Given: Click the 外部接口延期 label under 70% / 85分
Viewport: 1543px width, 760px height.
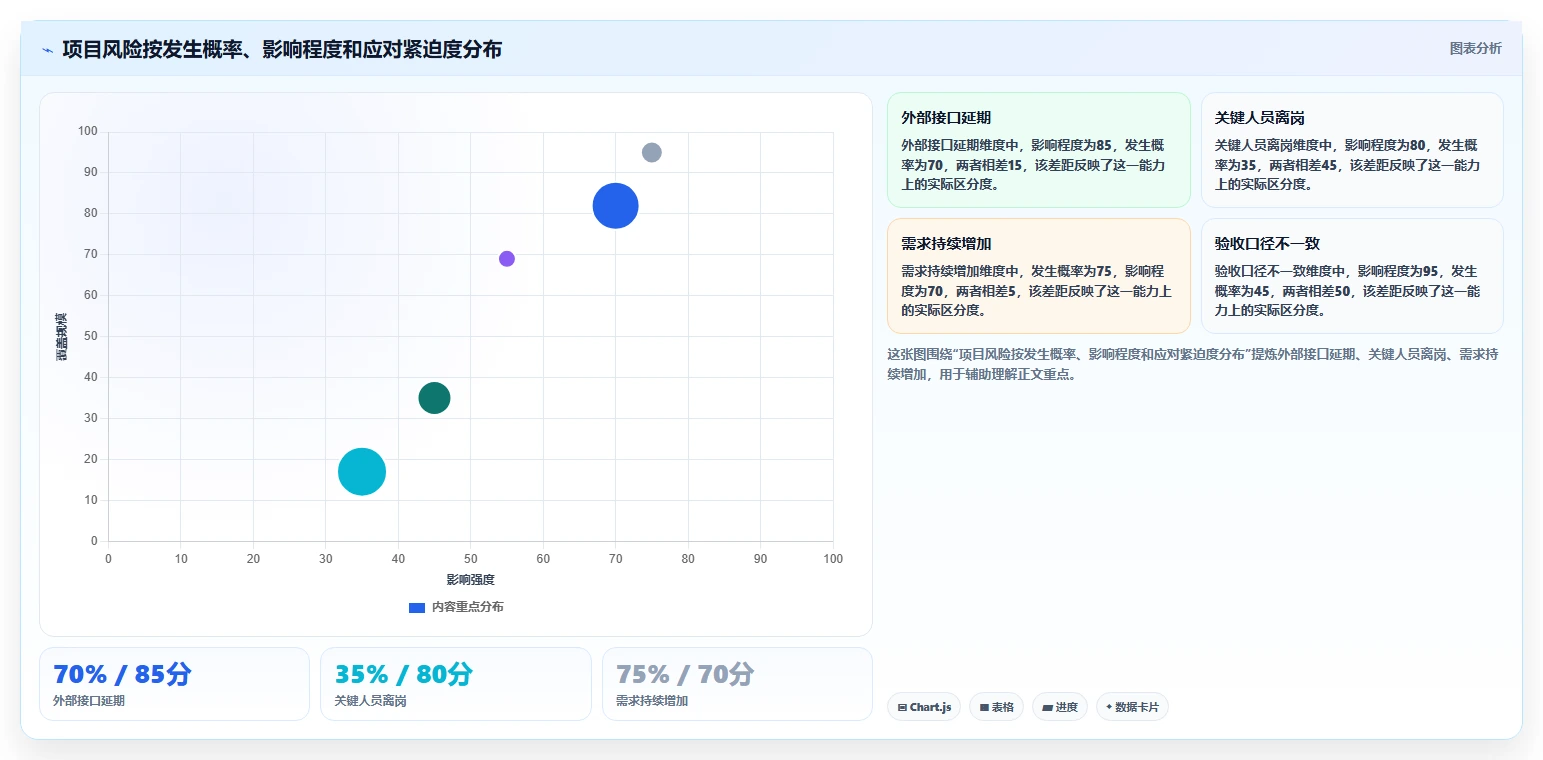Looking at the screenshot, I should click(89, 701).
